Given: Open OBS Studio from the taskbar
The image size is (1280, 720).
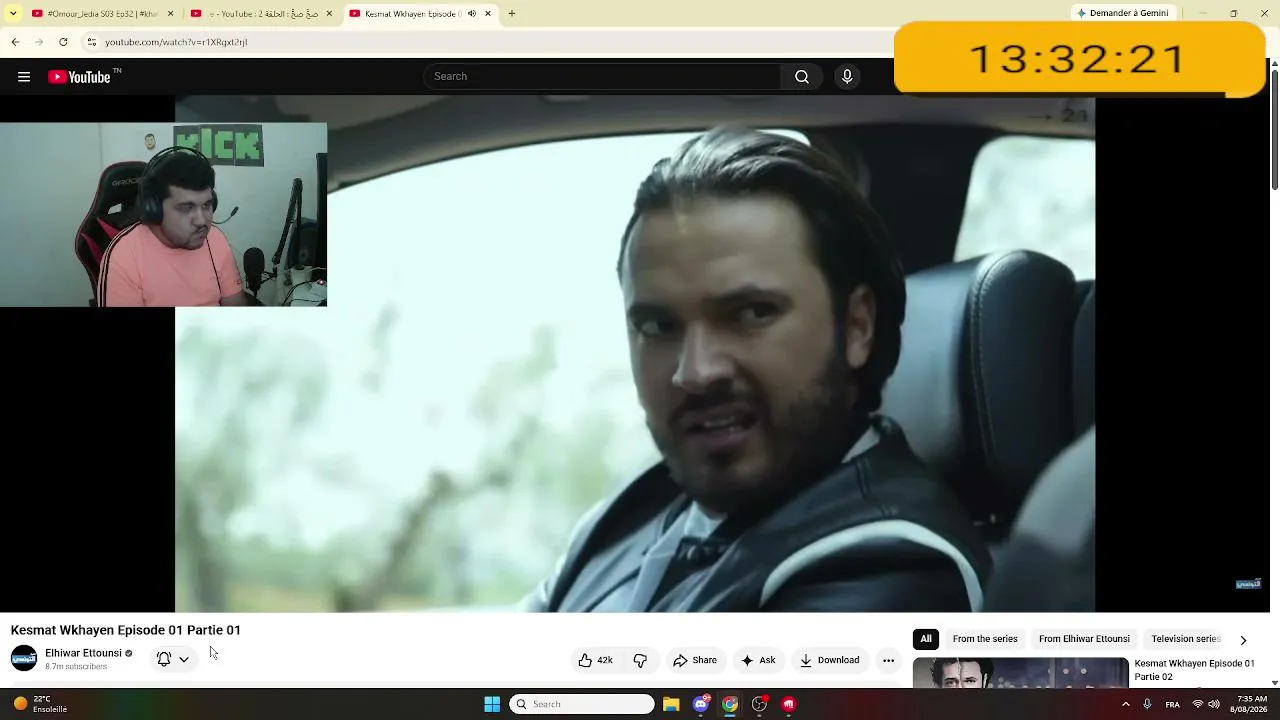Looking at the screenshot, I should click(760, 704).
